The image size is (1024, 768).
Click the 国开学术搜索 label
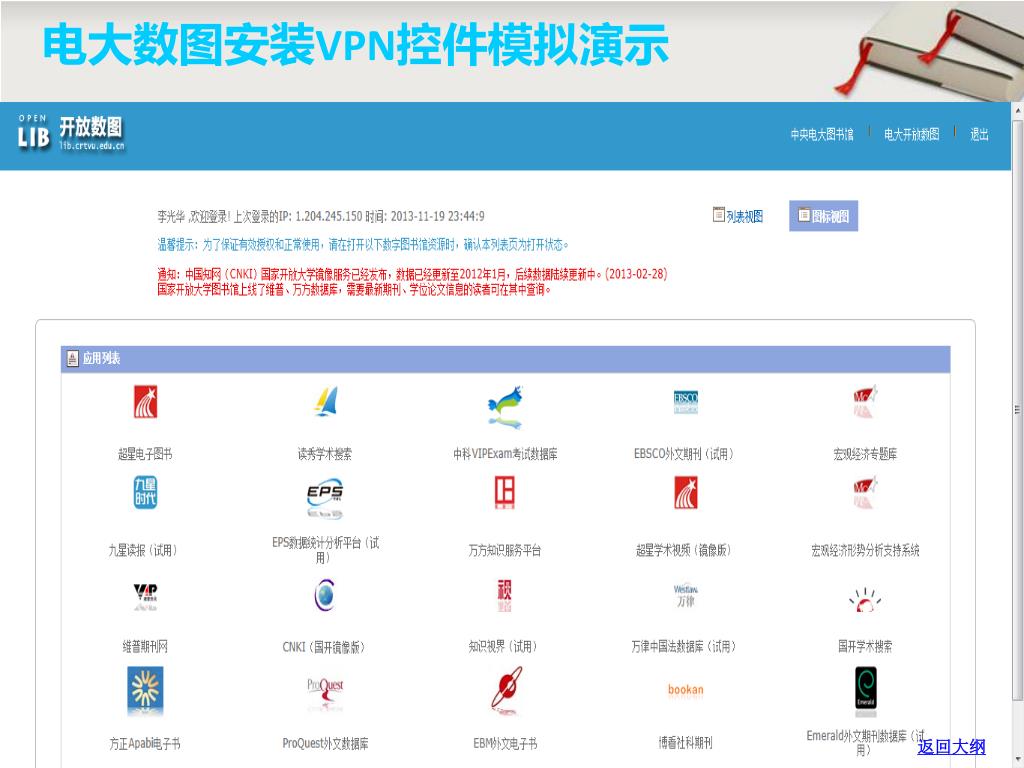tap(865, 647)
